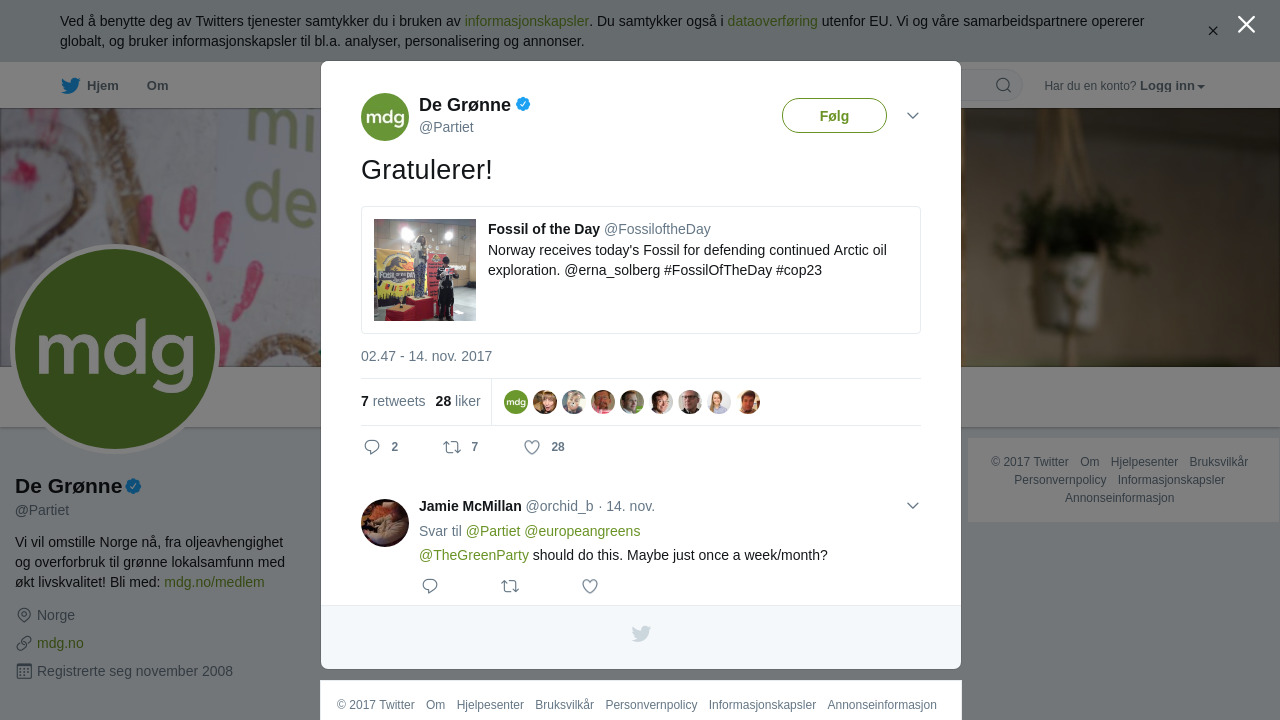The height and width of the screenshot is (720, 1280).
Task: Open the chevron menu next to Følg
Action: point(913,116)
